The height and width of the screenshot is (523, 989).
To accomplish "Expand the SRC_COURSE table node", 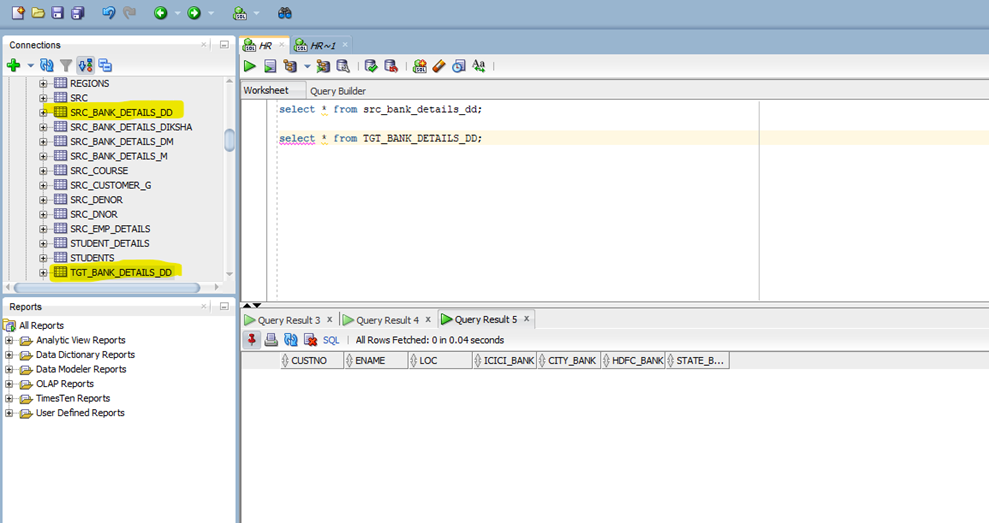I will [x=43, y=171].
